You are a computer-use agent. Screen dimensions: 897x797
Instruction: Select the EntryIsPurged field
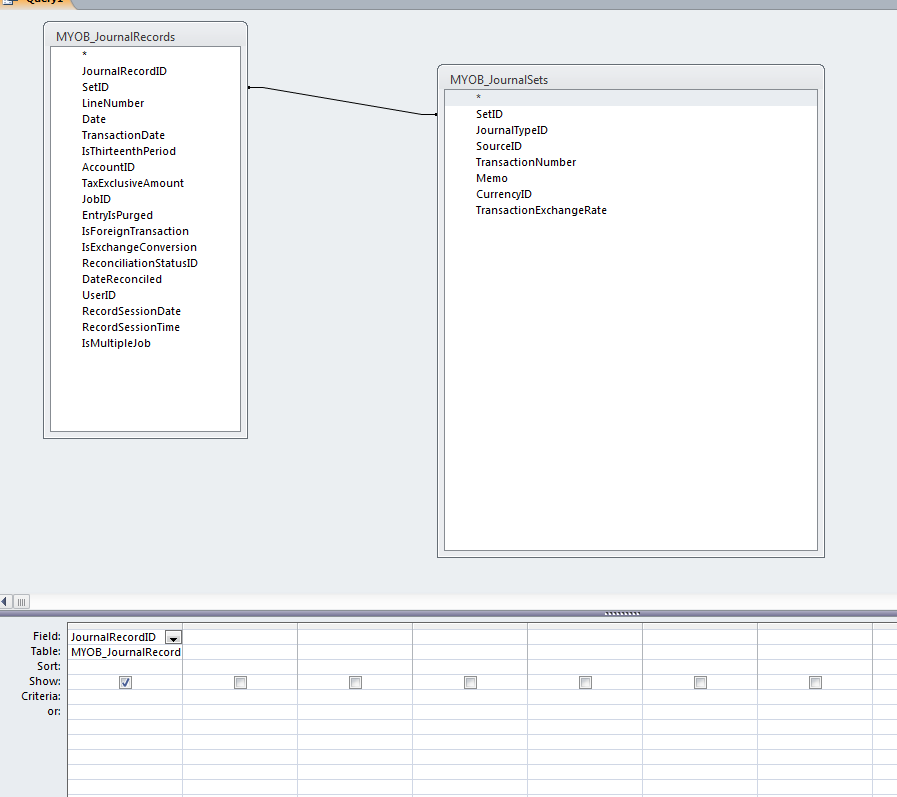tap(145, 215)
